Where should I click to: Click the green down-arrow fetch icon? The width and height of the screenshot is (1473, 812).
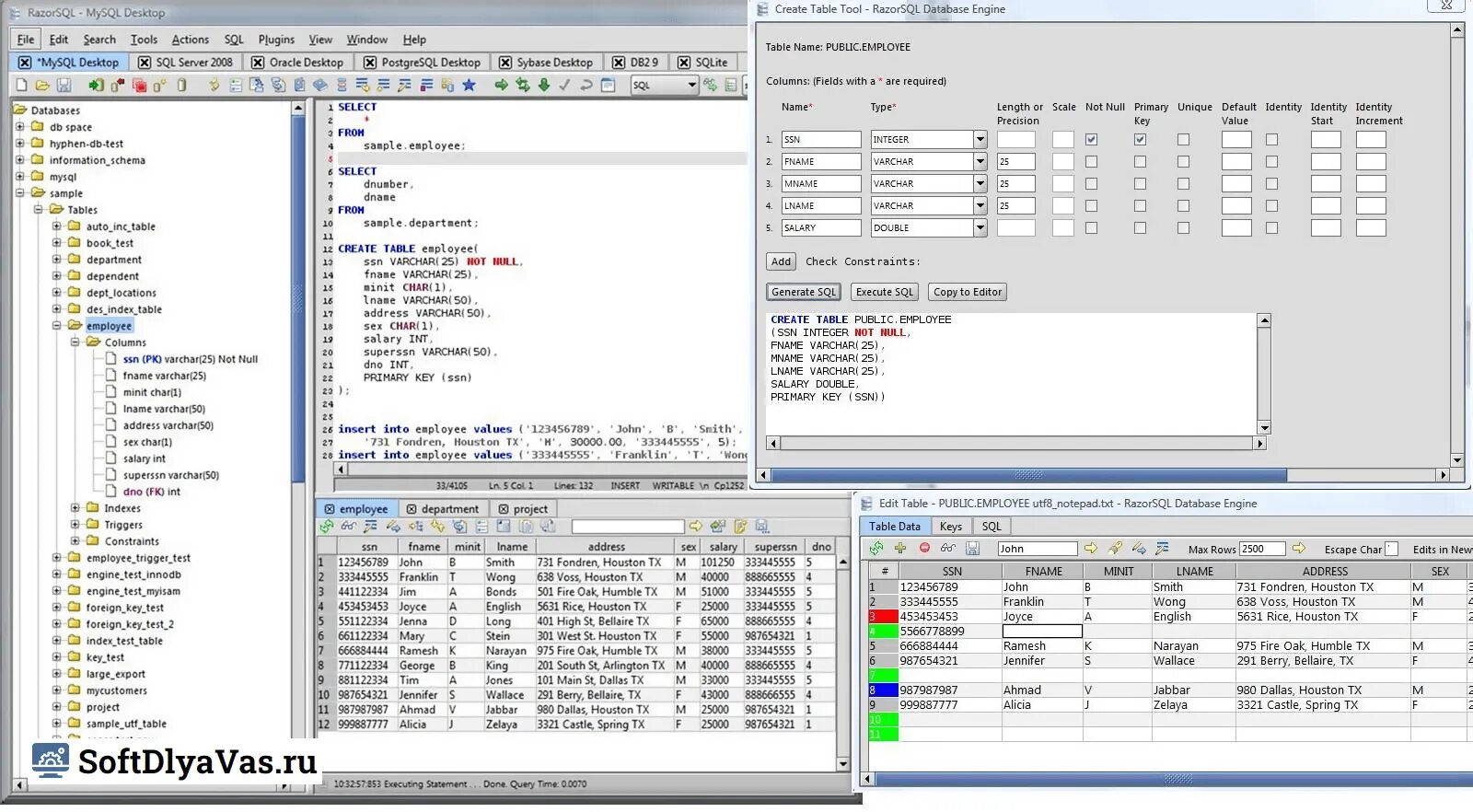pos(544,86)
